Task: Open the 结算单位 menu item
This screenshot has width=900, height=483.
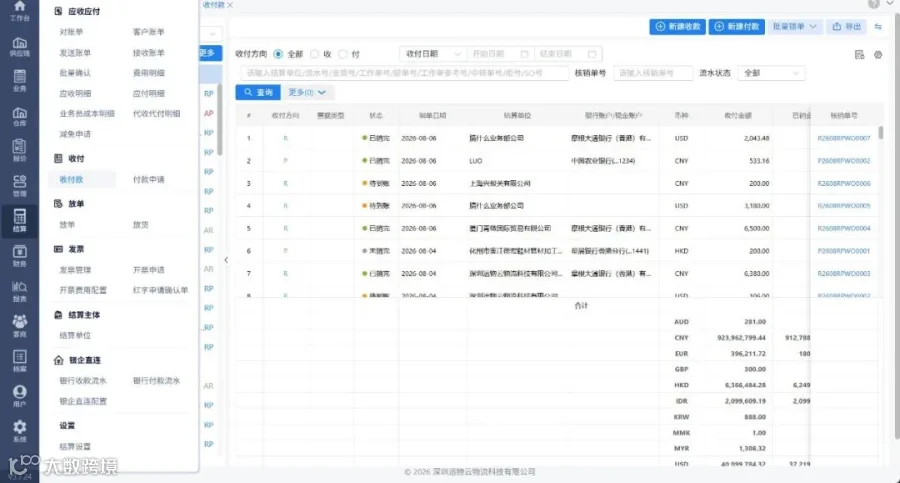Action: point(75,335)
